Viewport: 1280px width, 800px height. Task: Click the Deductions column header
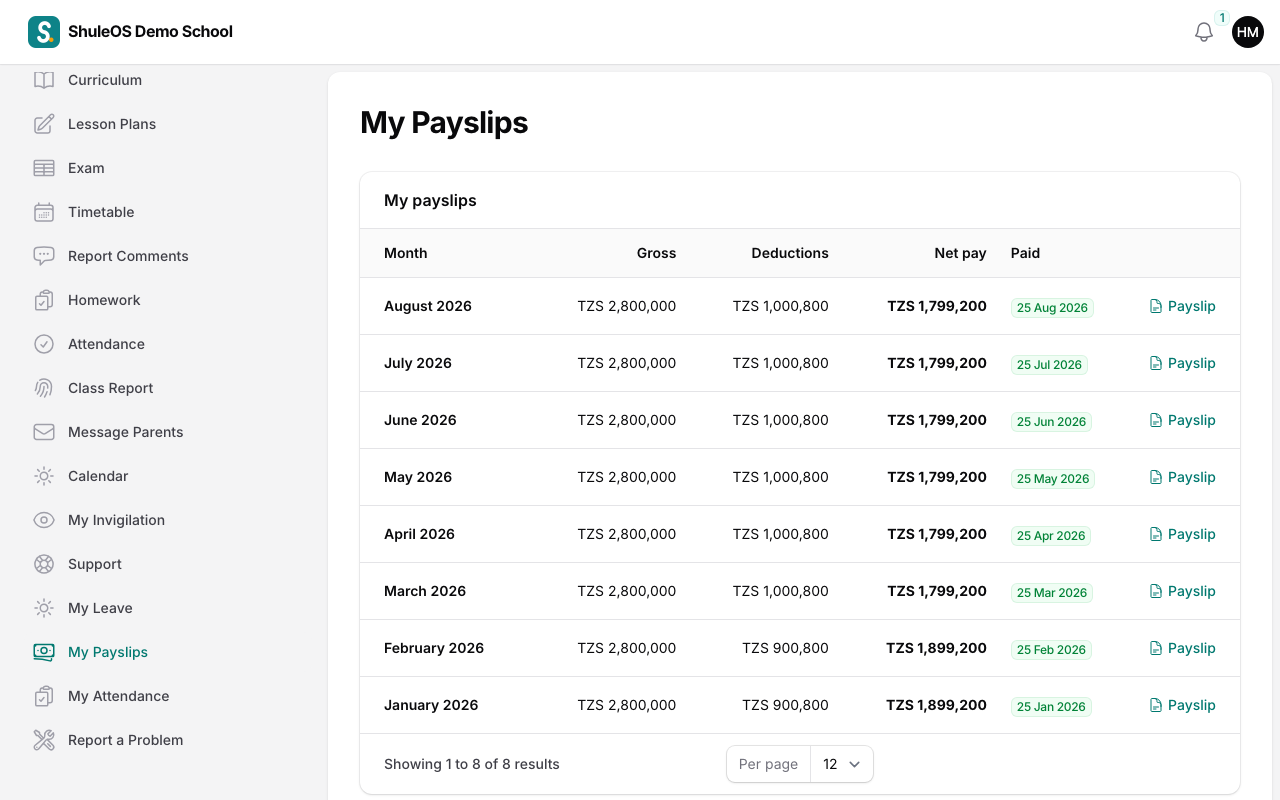[x=790, y=253]
